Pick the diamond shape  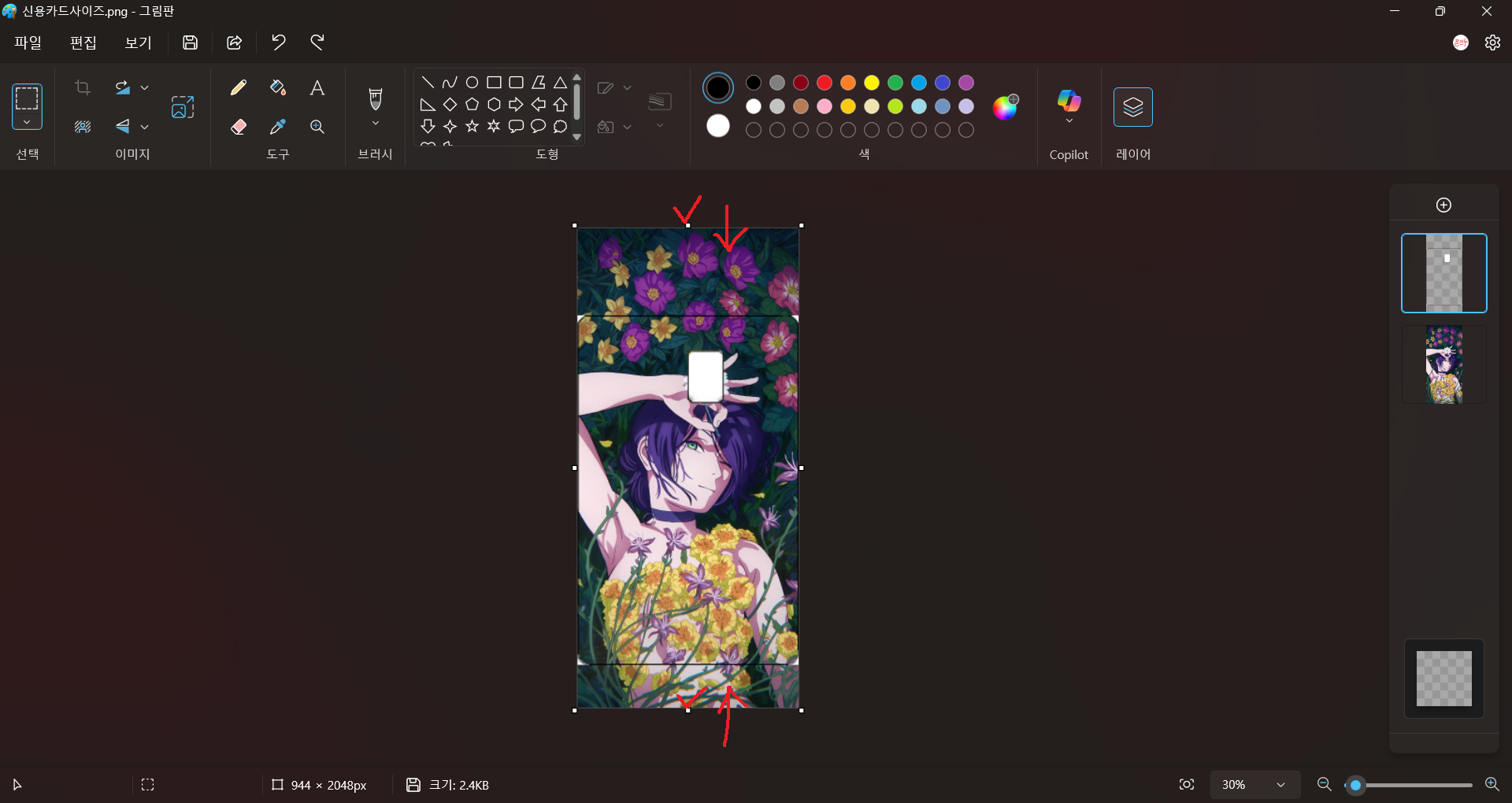[450, 104]
